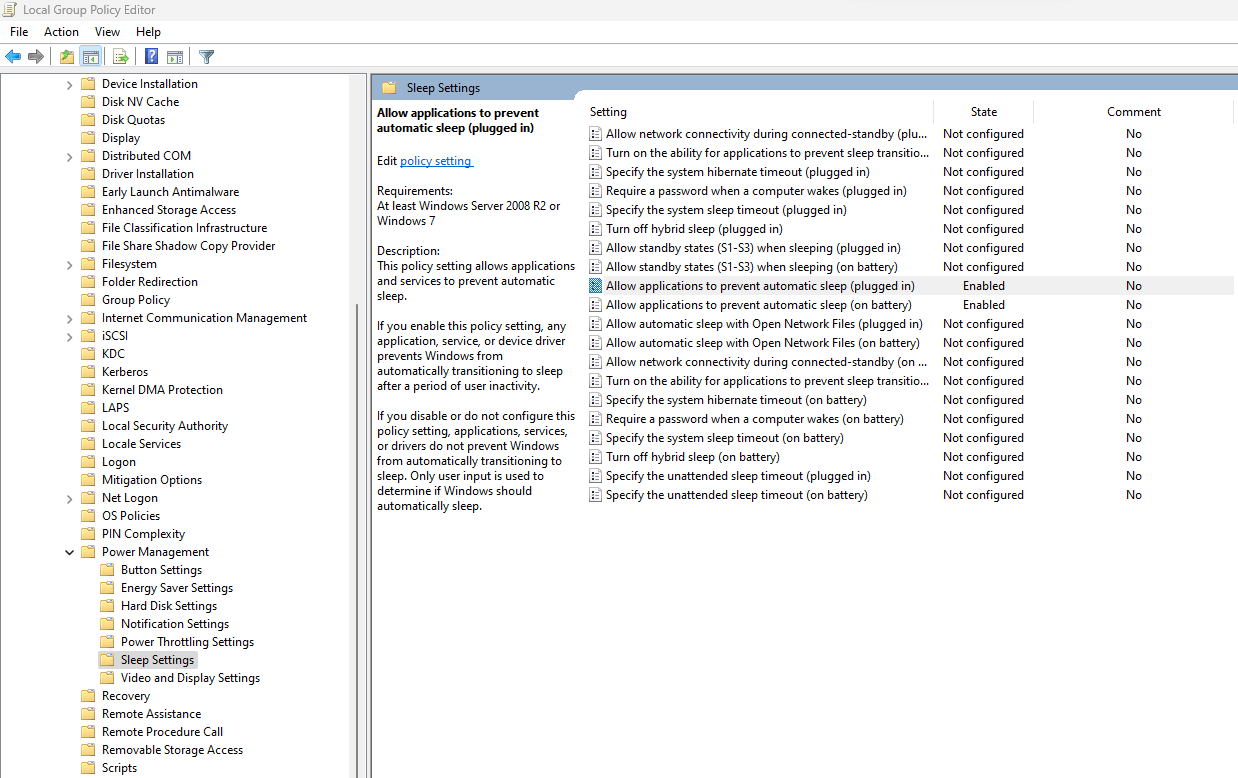Sort by the Comment column header
The image size is (1238, 778).
[1134, 112]
